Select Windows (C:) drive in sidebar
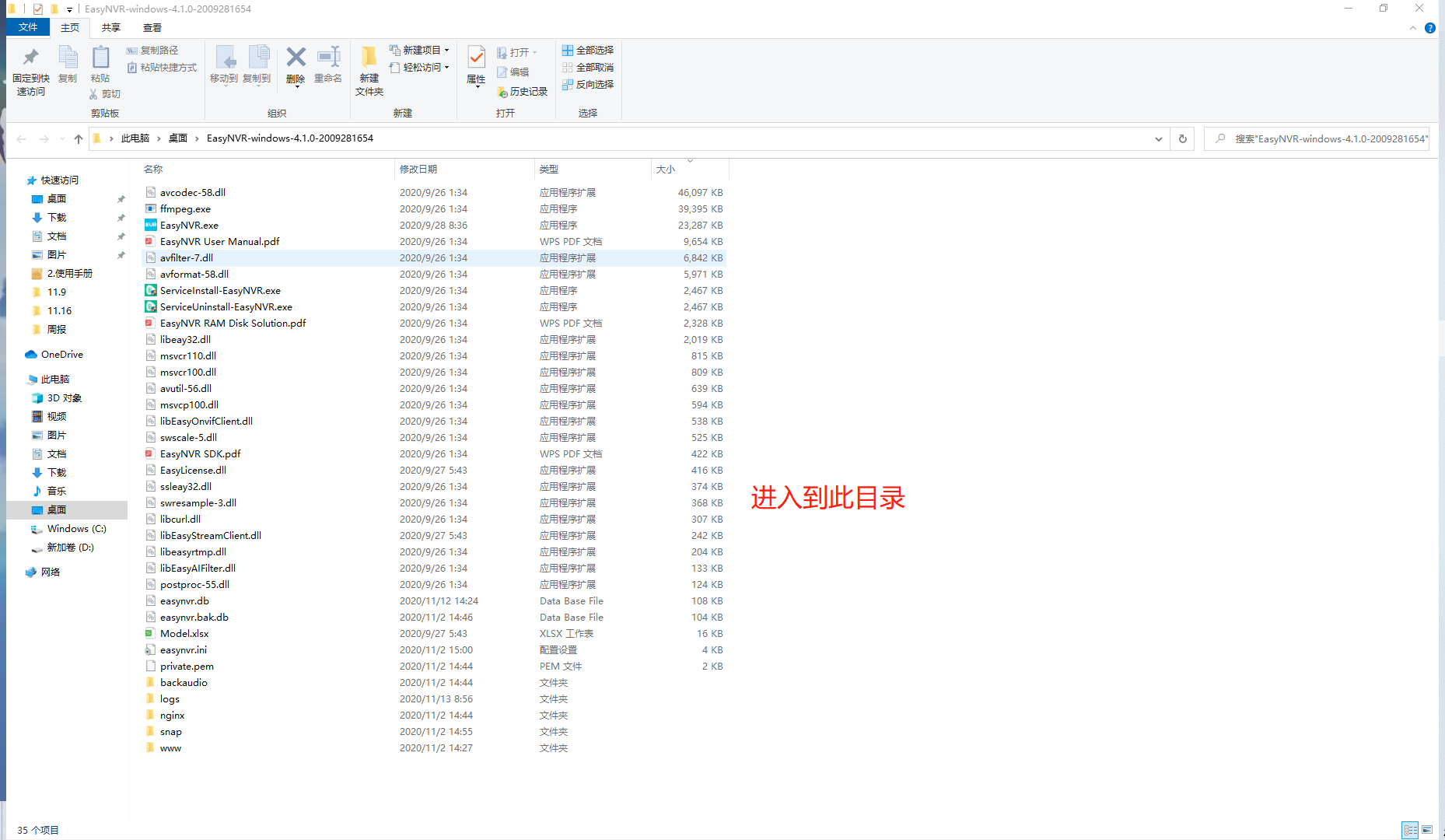Screen dimensions: 1445x840 point(76,529)
